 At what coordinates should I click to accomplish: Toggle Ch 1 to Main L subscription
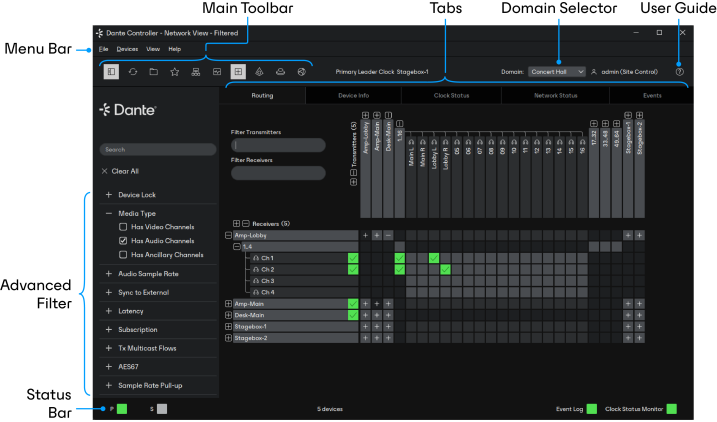tap(411, 258)
